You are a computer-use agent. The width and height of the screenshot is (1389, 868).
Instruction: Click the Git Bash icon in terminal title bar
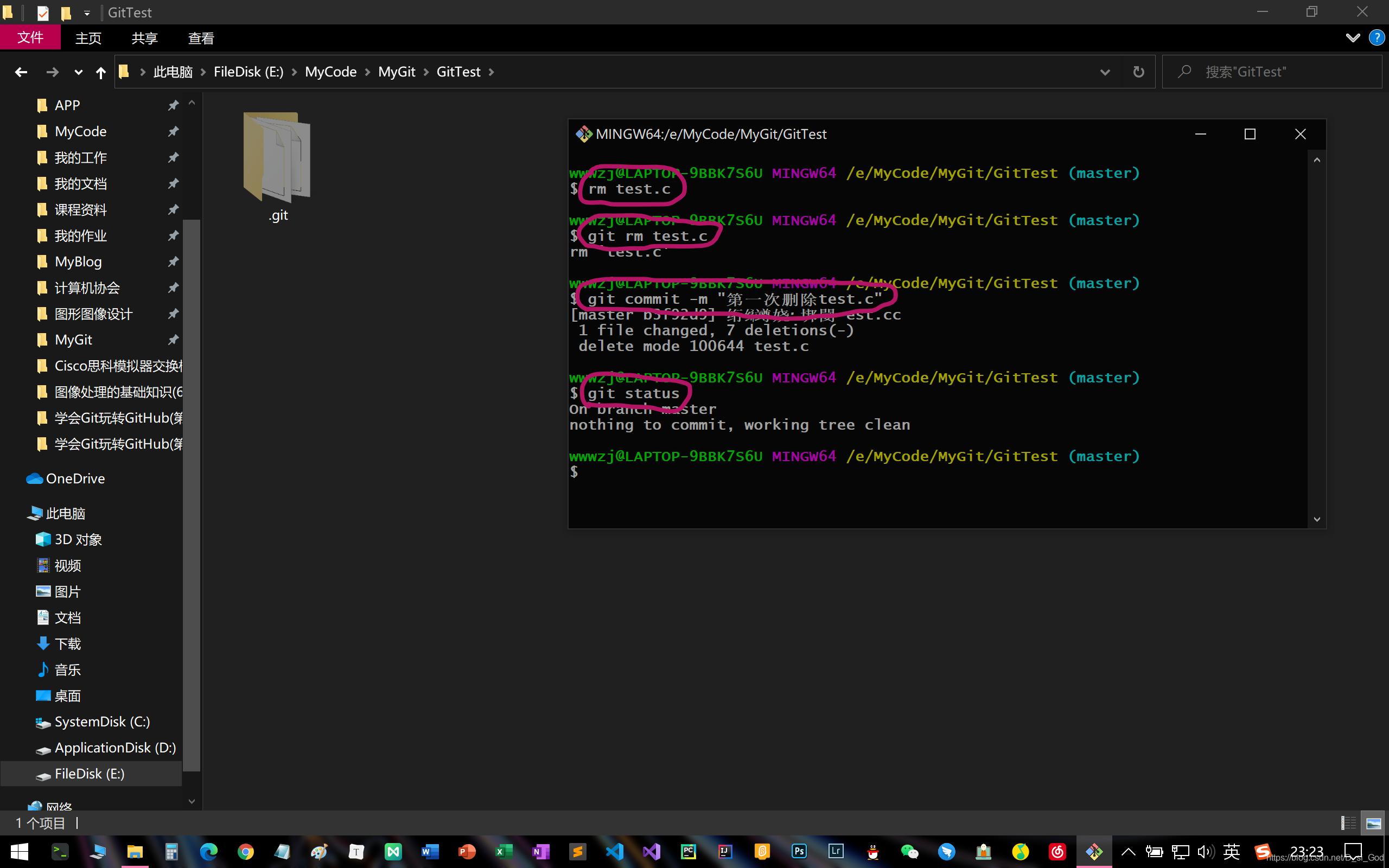[584, 134]
